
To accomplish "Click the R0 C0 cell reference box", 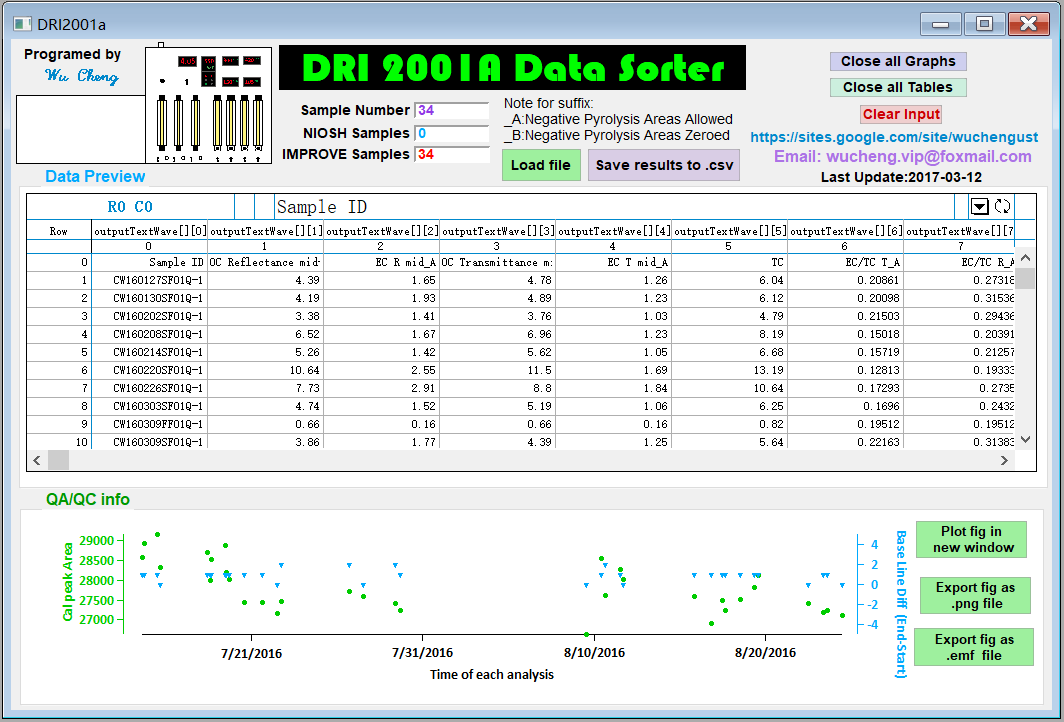I will tap(130, 206).
